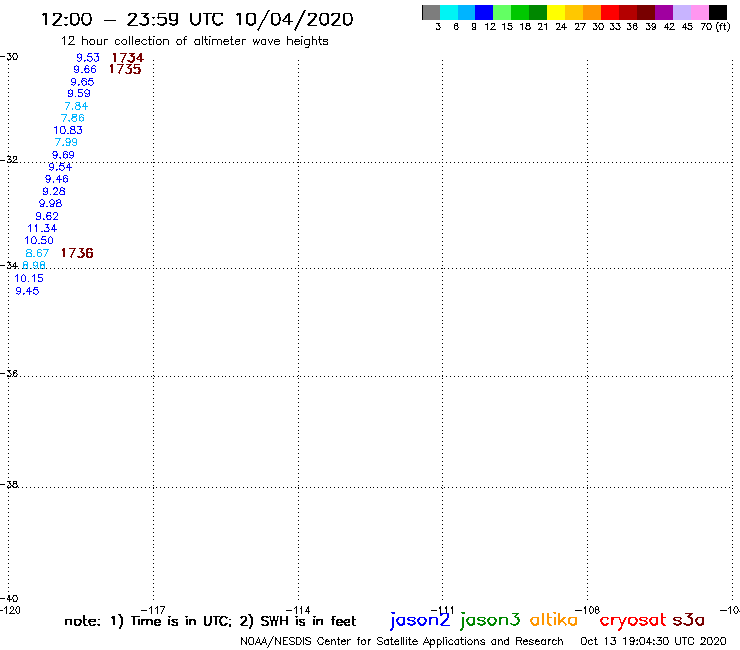The height and width of the screenshot is (650, 740).
Task: Select the light green legend swatch
Action: [x=502, y=12]
